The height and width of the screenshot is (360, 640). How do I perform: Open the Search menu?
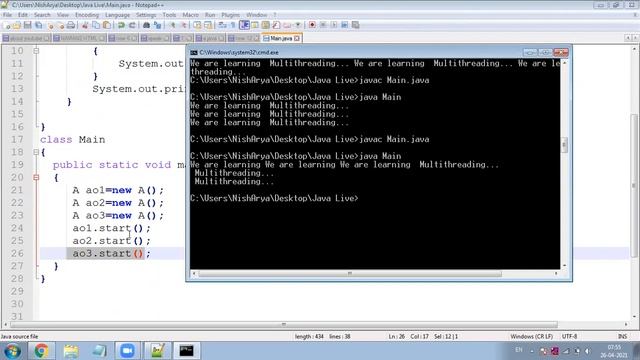42,15
